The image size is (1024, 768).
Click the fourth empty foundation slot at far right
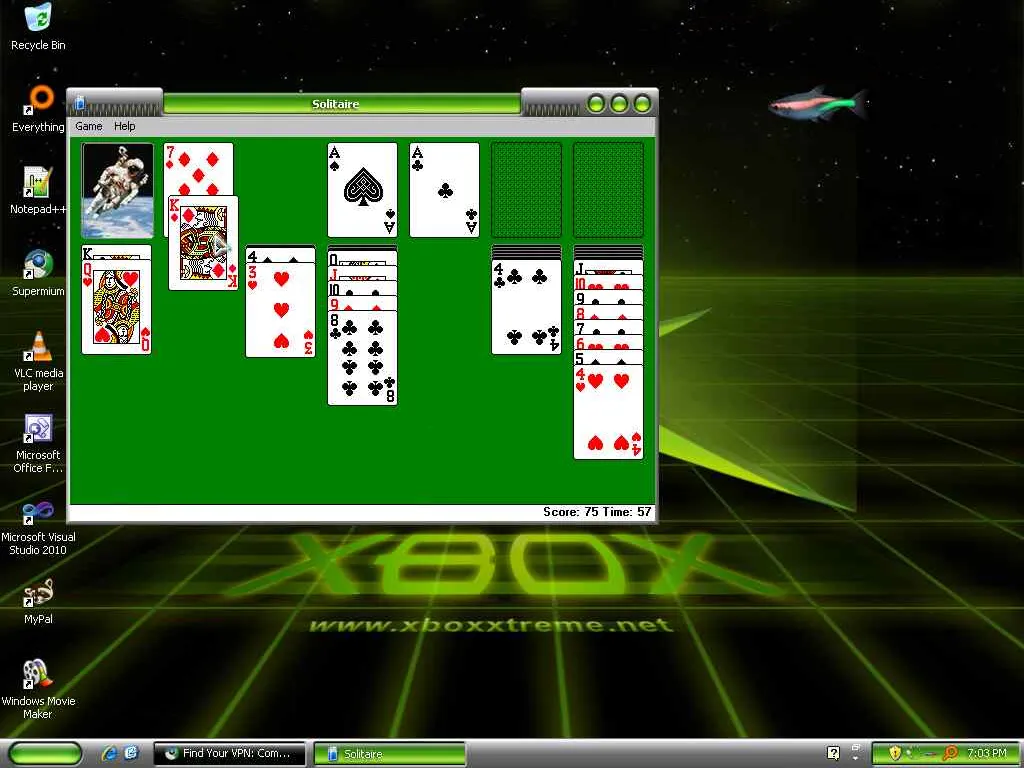pyautogui.click(x=609, y=190)
